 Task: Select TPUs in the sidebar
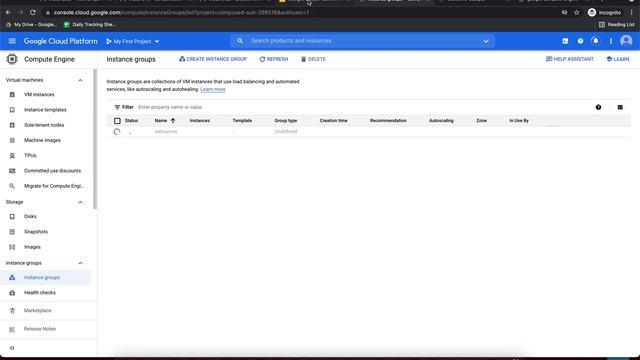coord(30,156)
